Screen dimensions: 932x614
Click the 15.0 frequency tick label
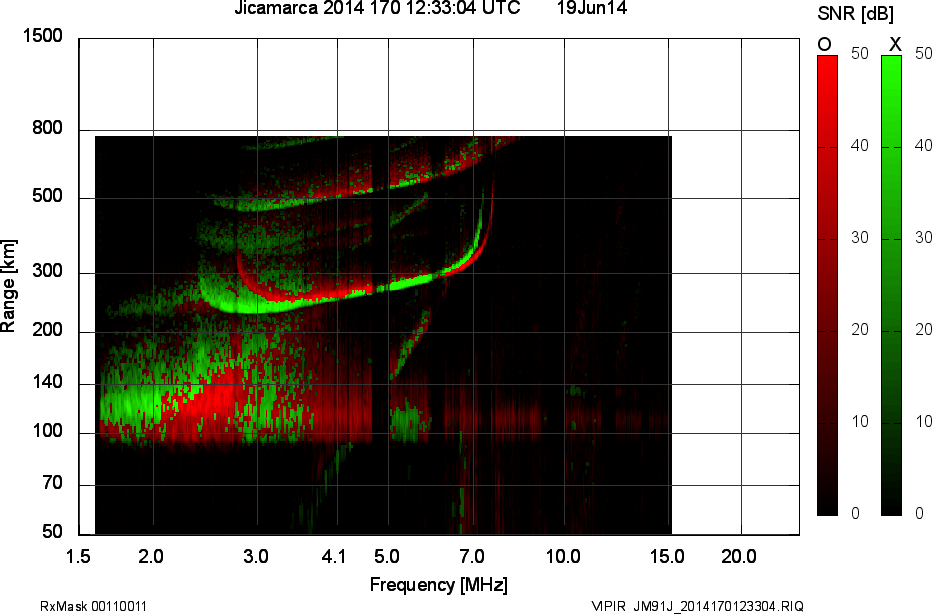tap(667, 557)
